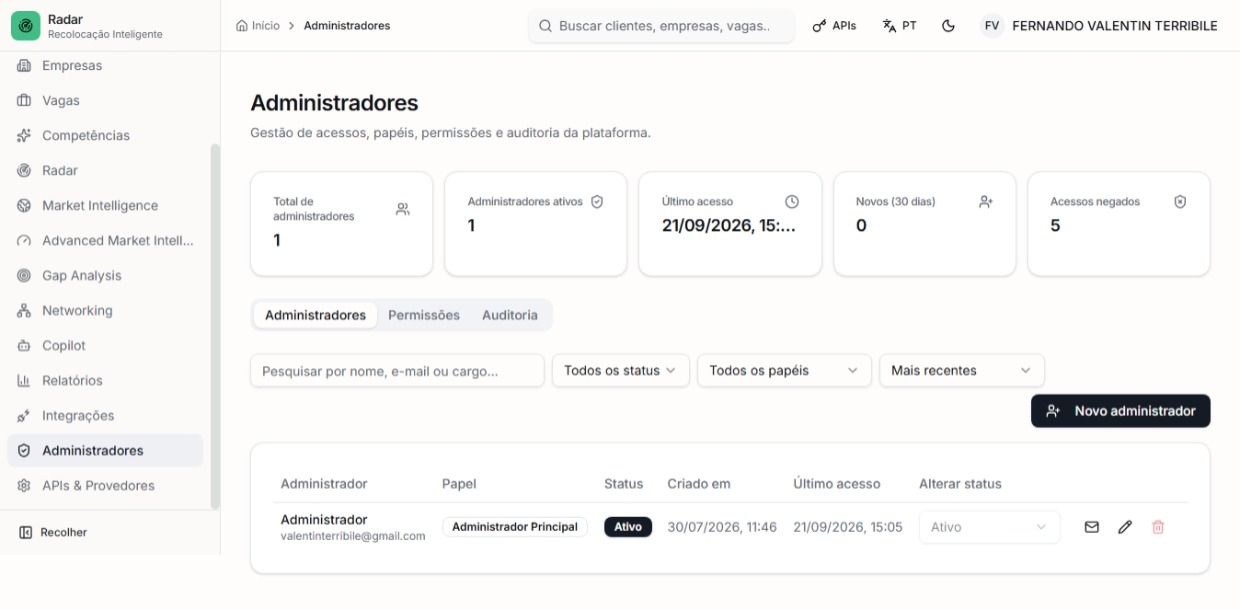
Task: Click the FV user avatar
Action: (992, 26)
